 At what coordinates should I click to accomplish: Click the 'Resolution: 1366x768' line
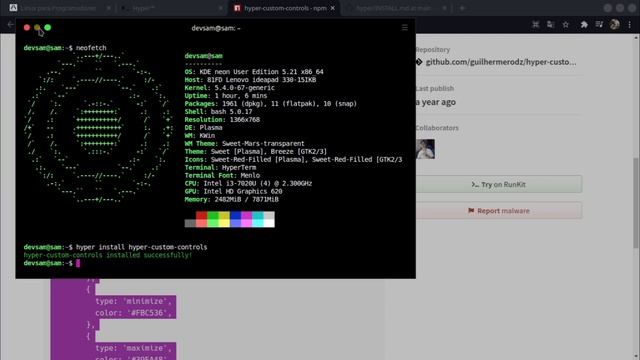(x=222, y=120)
